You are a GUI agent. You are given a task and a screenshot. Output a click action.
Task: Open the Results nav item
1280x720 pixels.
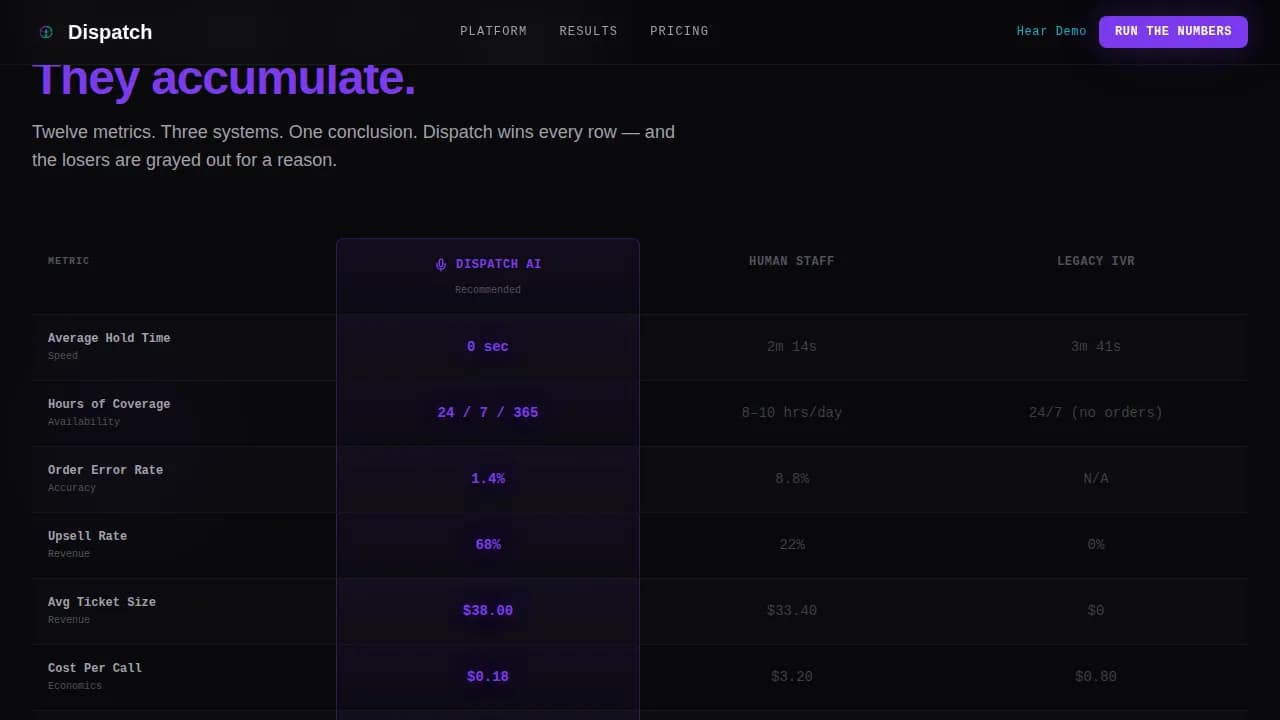click(x=588, y=31)
